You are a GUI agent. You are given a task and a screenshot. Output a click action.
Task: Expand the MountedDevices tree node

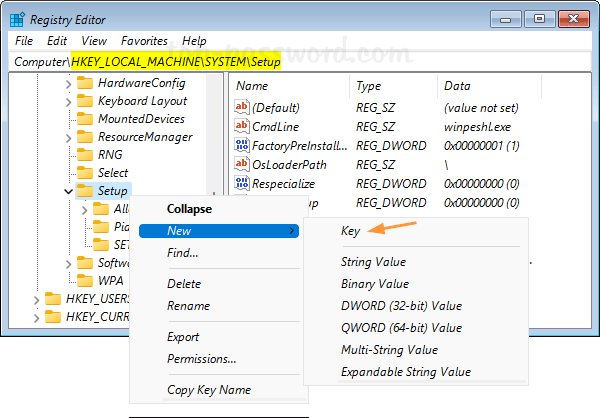68,119
